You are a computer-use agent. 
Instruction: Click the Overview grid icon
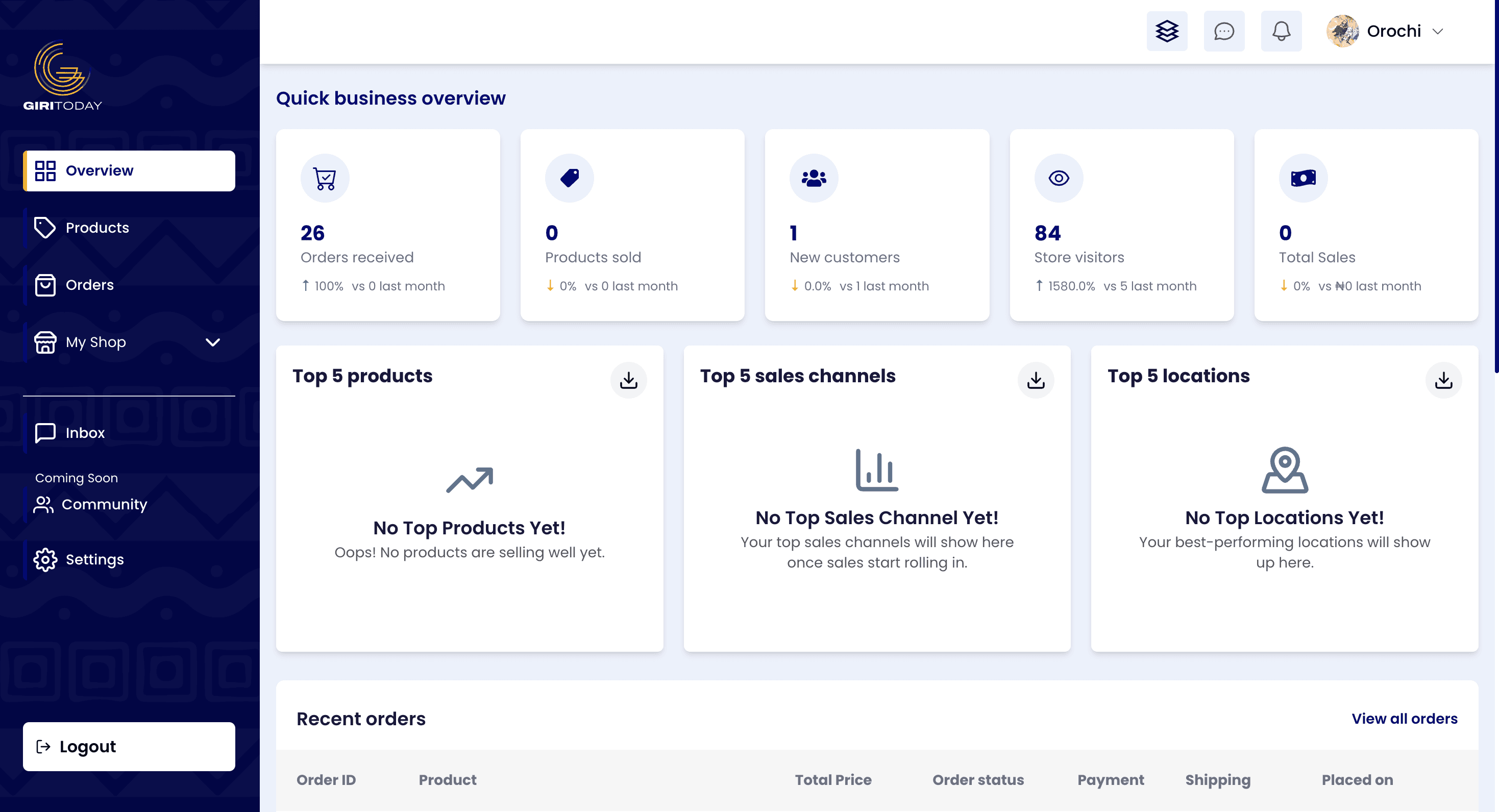45,170
